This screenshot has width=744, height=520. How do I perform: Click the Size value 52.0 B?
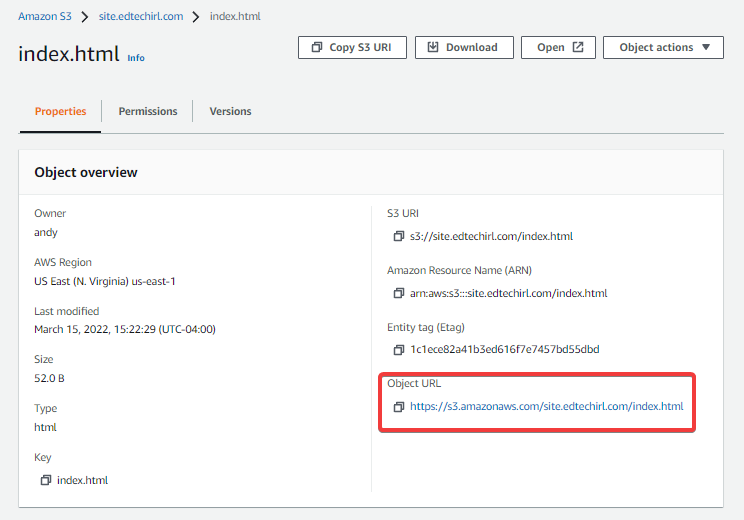(x=49, y=378)
